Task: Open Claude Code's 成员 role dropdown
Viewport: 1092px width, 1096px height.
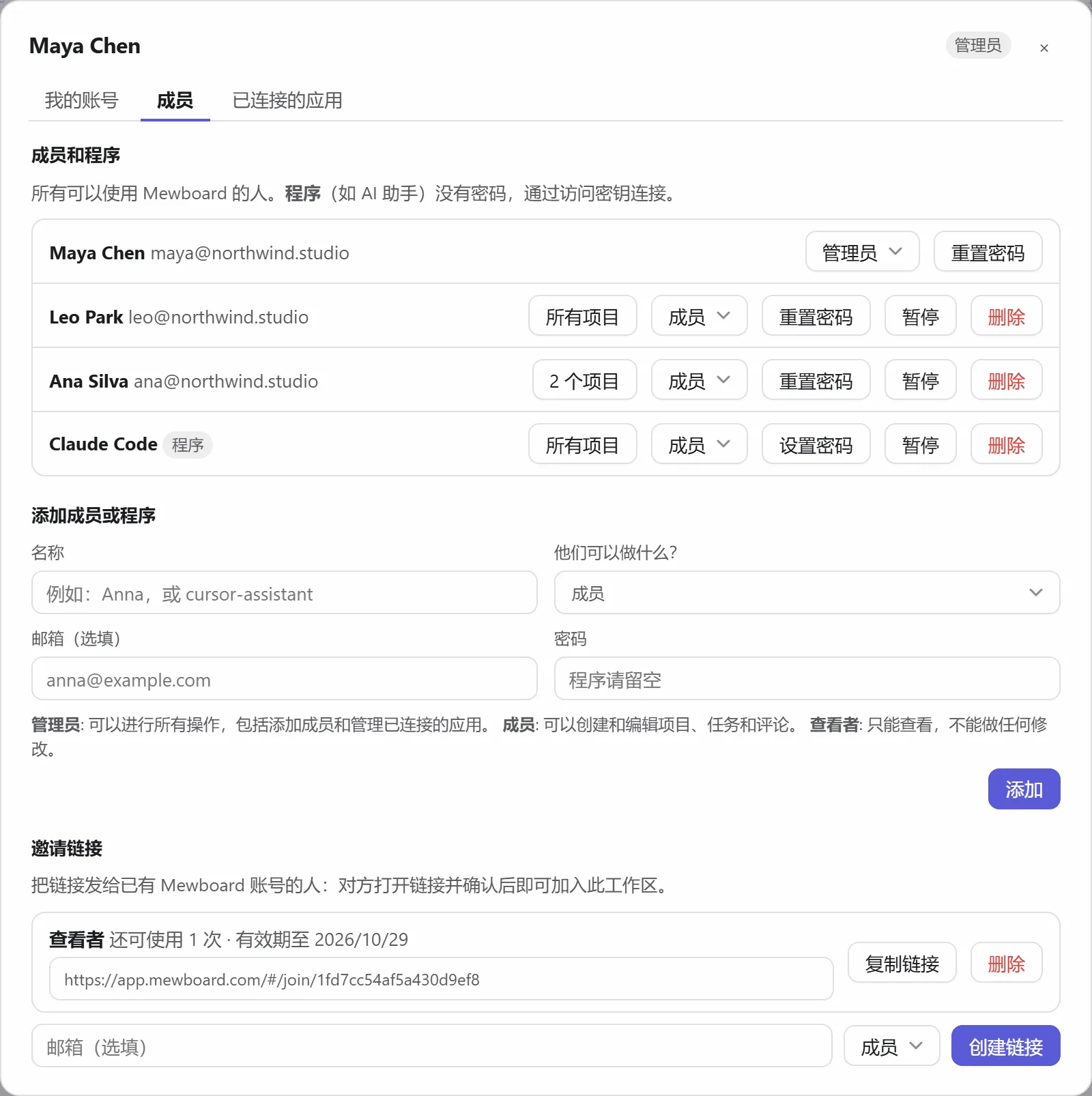Action: 699,444
